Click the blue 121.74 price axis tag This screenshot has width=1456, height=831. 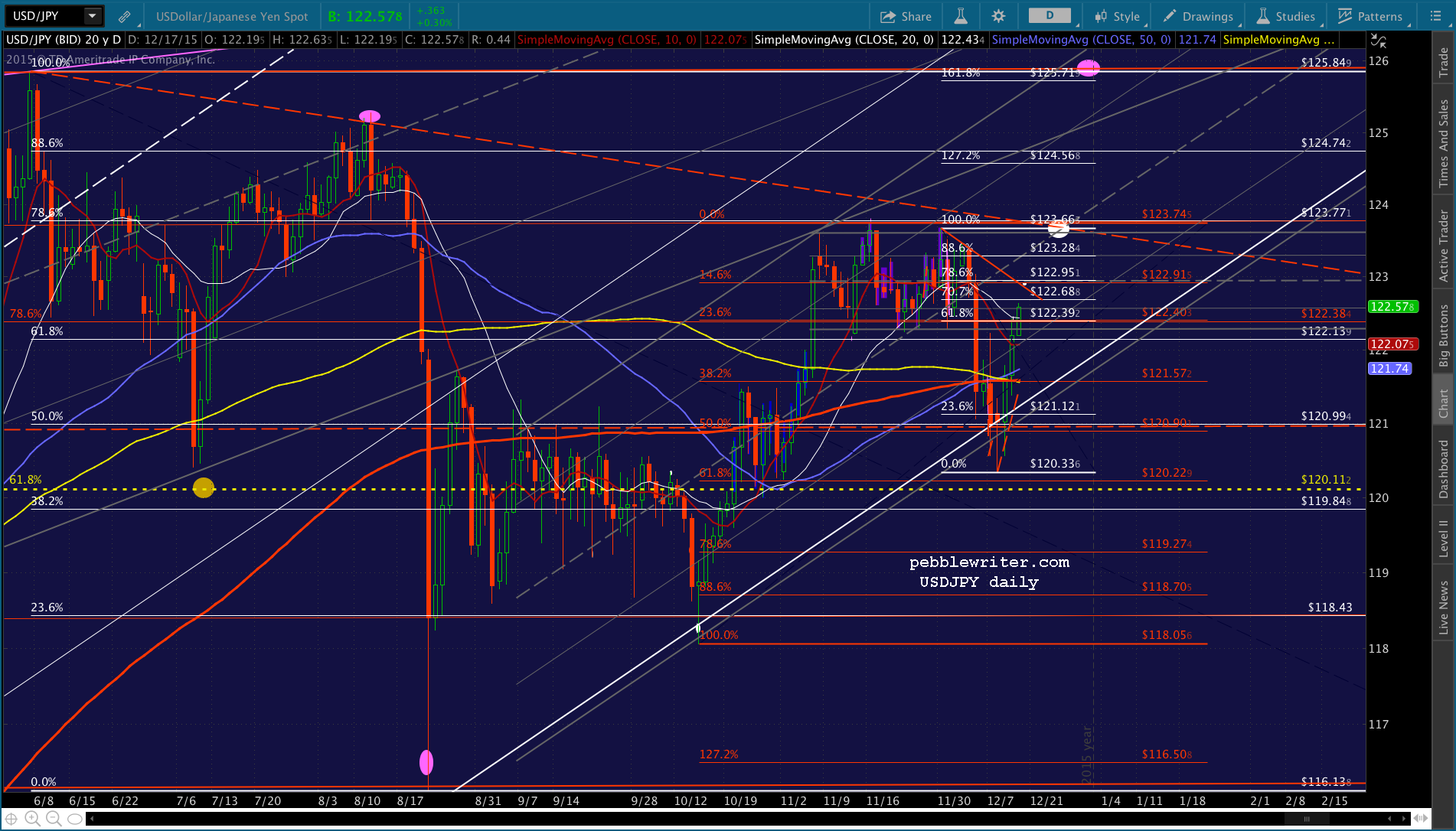[x=1389, y=369]
